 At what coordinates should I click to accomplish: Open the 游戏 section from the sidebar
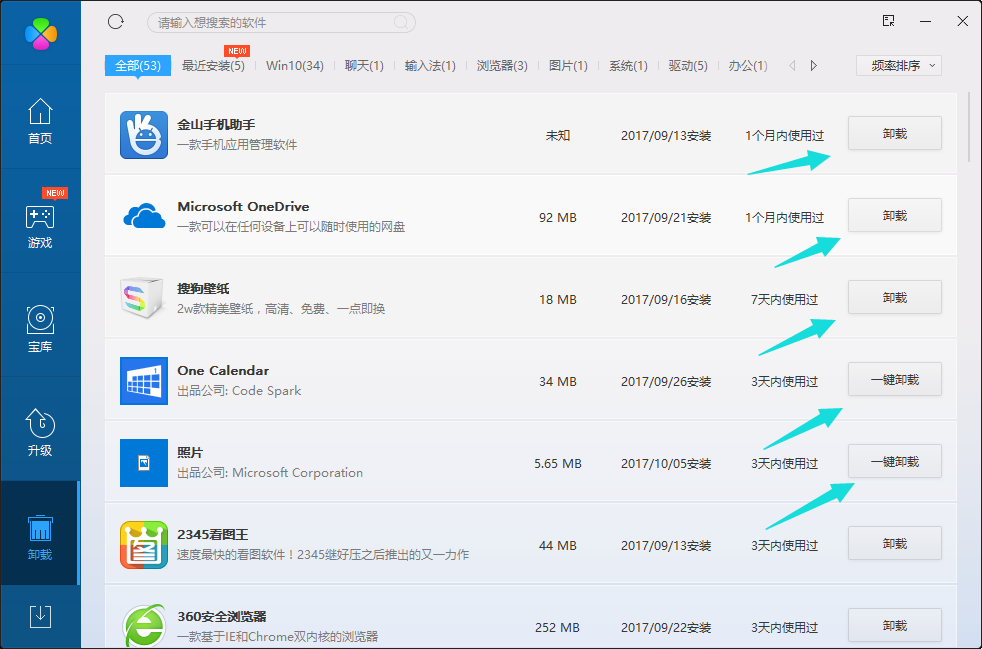point(40,225)
